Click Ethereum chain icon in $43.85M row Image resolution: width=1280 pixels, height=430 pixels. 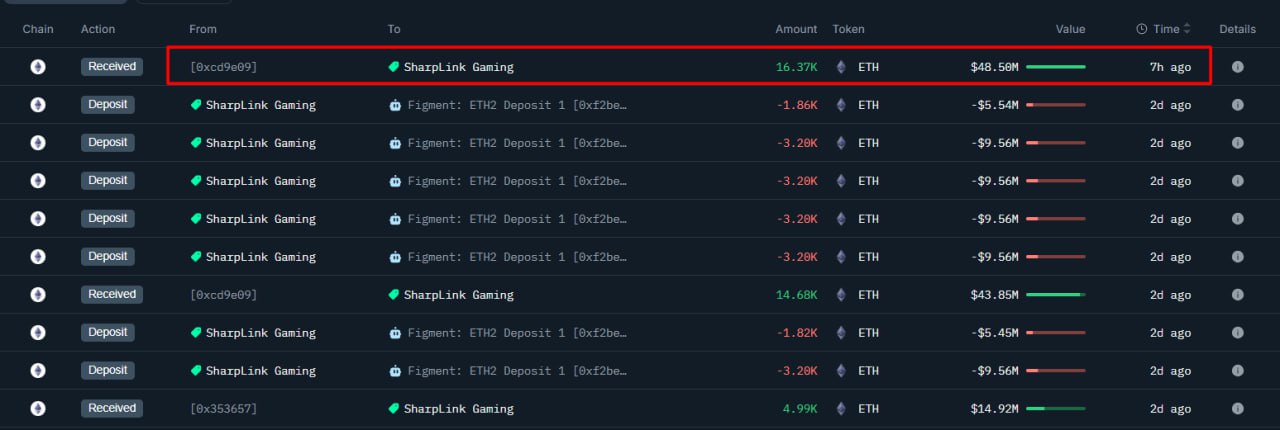coord(38,295)
